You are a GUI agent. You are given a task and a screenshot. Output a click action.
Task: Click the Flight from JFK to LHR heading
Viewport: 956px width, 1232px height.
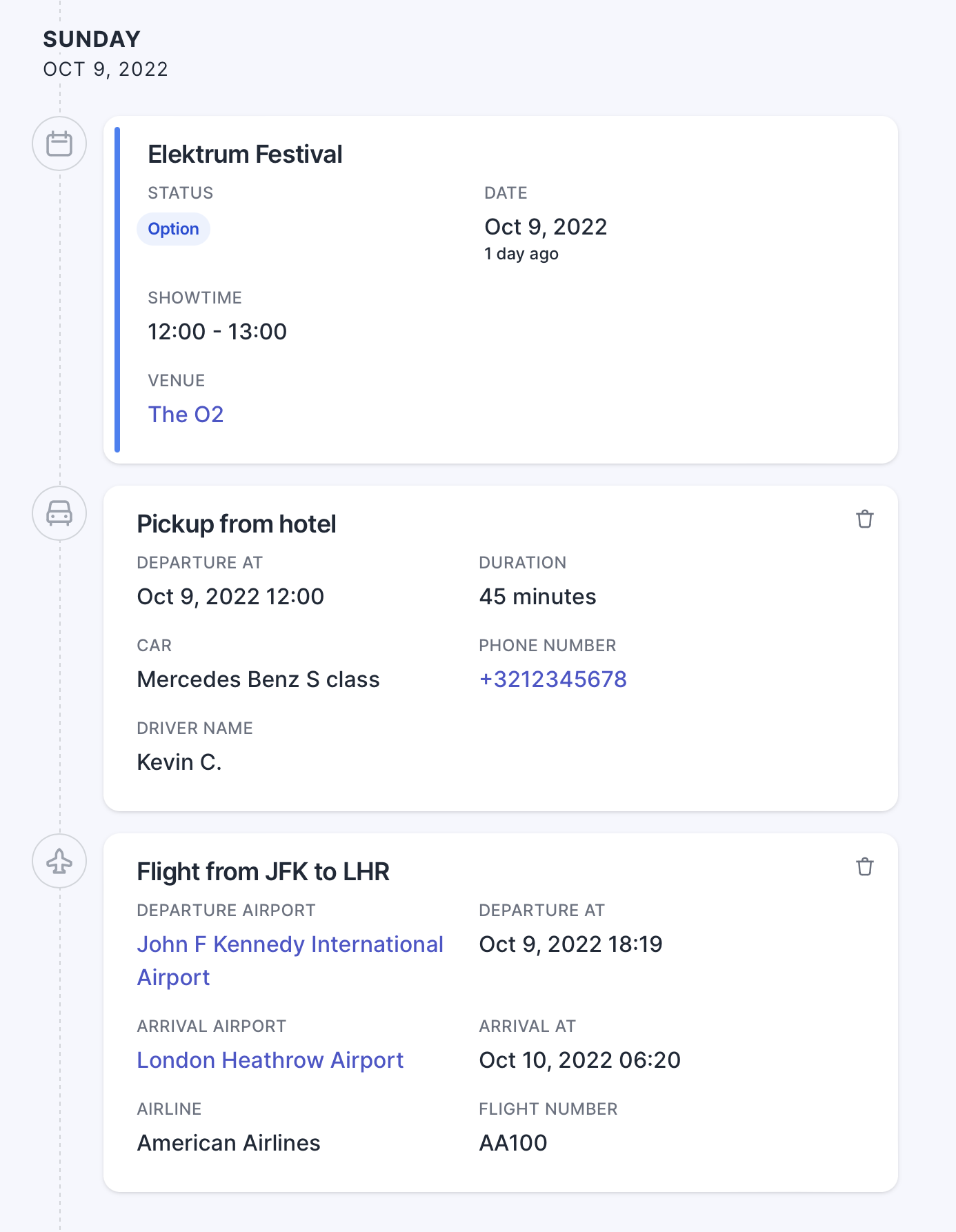pos(263,872)
